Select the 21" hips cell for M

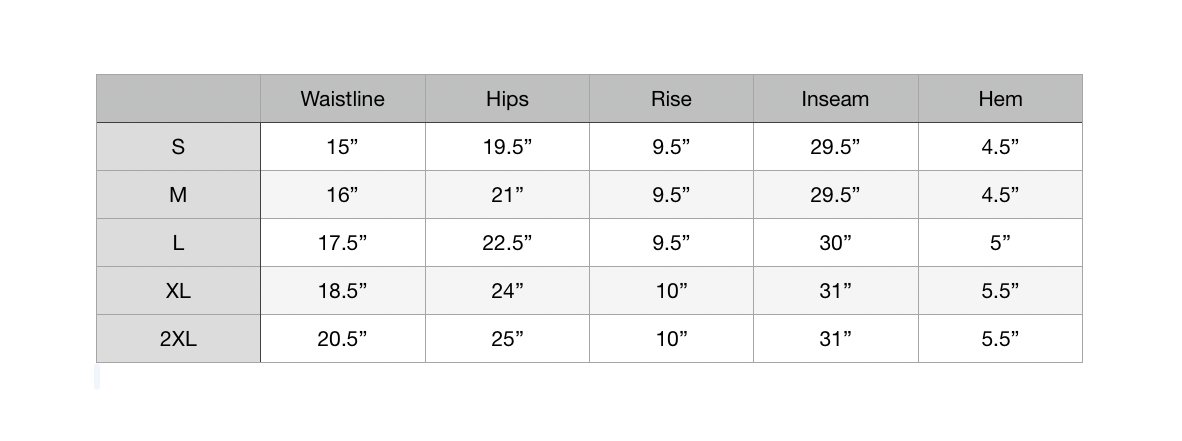507,195
